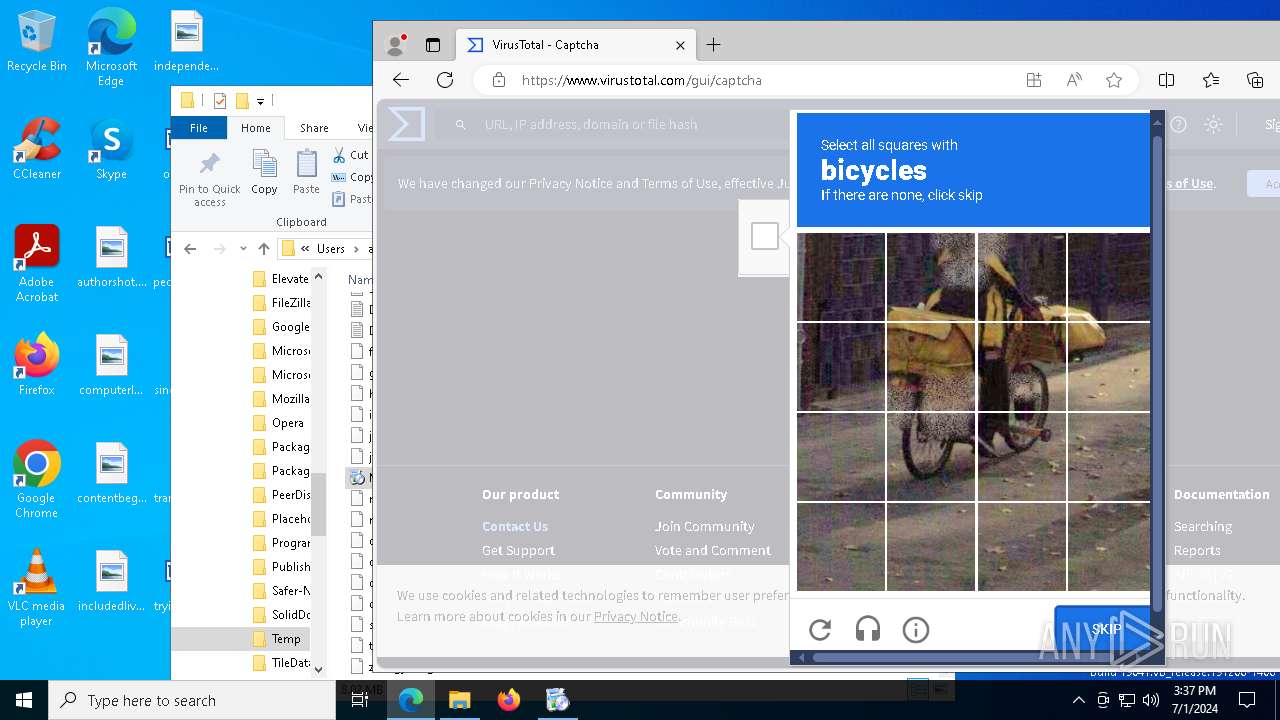
Task: Check the reCAPTCHA checkbox
Action: tap(765, 236)
